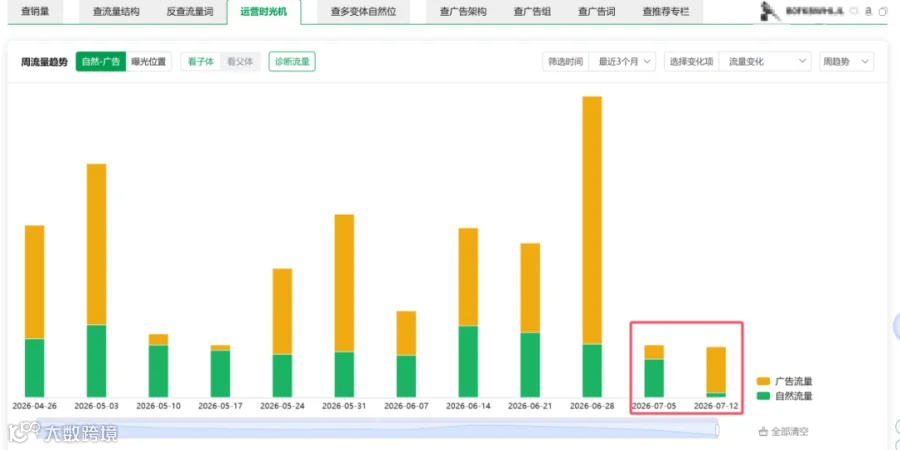Click the green bar for 2026-04-26
This screenshot has width=900, height=450.
click(34, 368)
